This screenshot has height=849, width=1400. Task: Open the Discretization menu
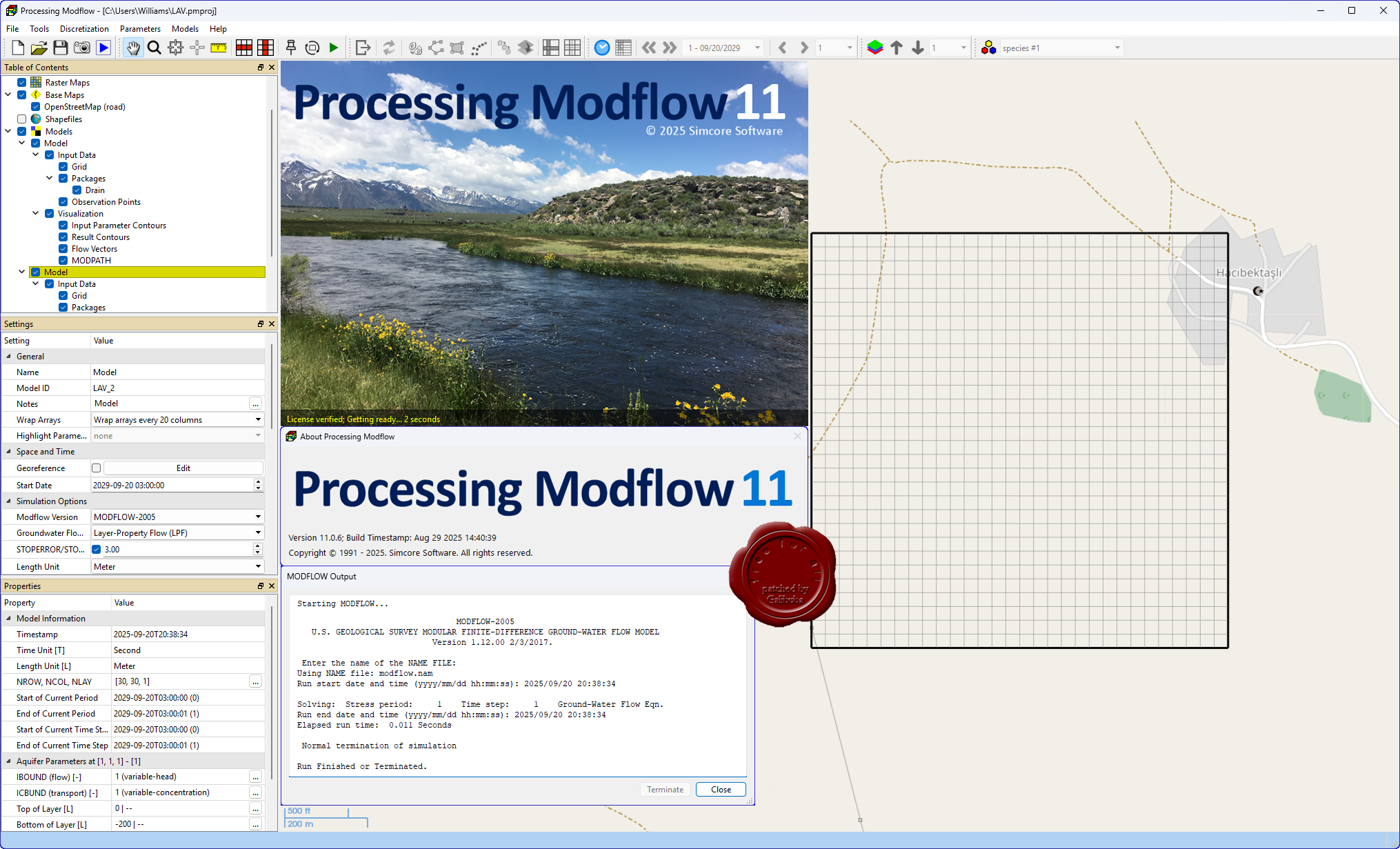(x=84, y=29)
